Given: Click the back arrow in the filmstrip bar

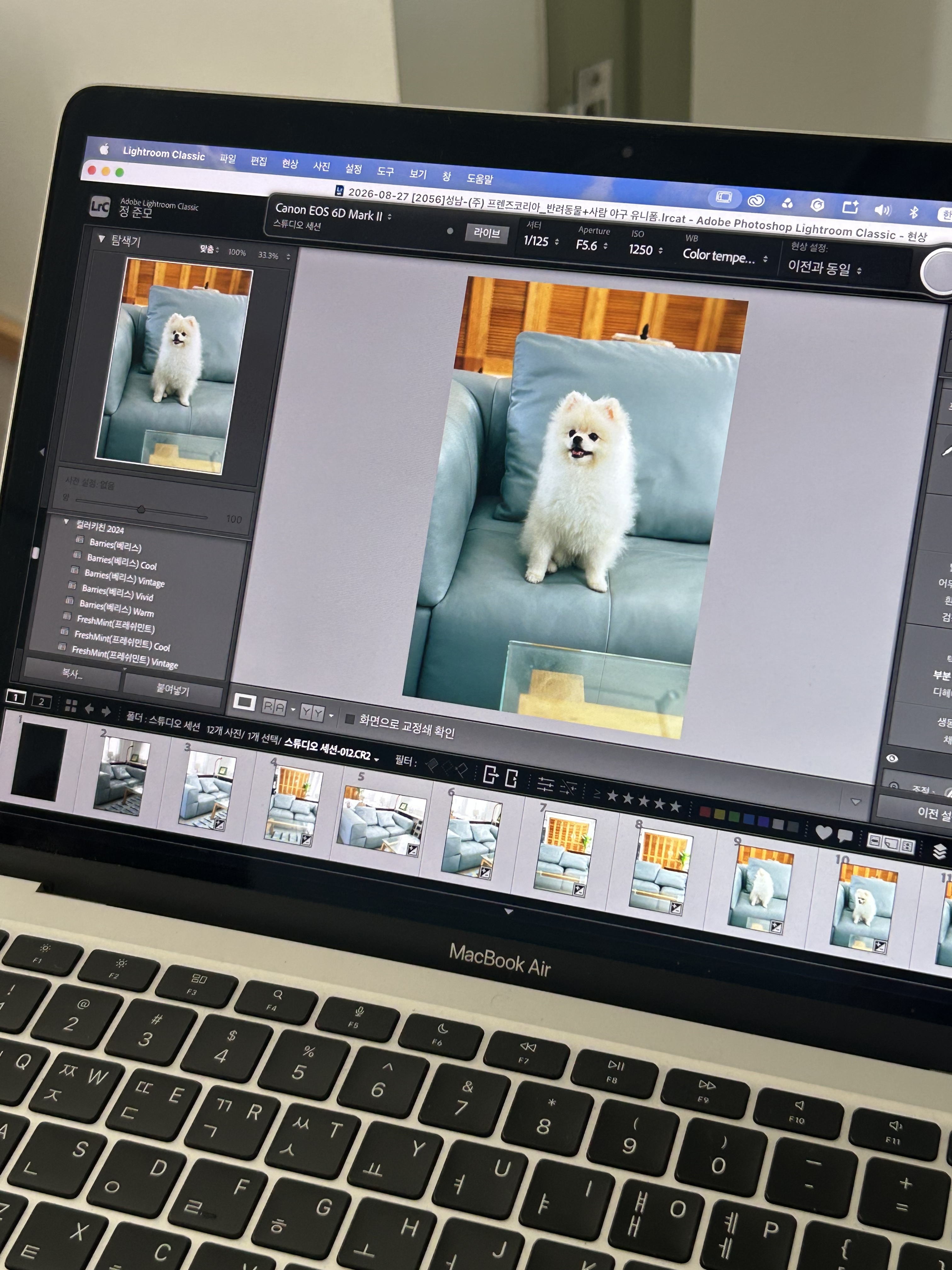Looking at the screenshot, I should pyautogui.click(x=89, y=708).
